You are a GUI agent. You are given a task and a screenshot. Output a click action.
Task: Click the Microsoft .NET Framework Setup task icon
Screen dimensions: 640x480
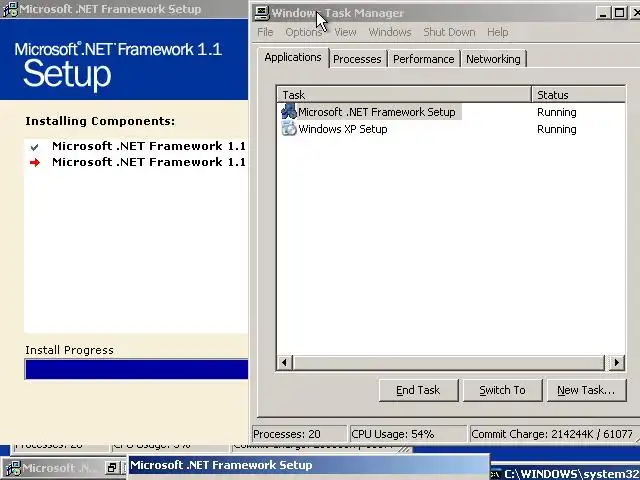click(x=289, y=111)
